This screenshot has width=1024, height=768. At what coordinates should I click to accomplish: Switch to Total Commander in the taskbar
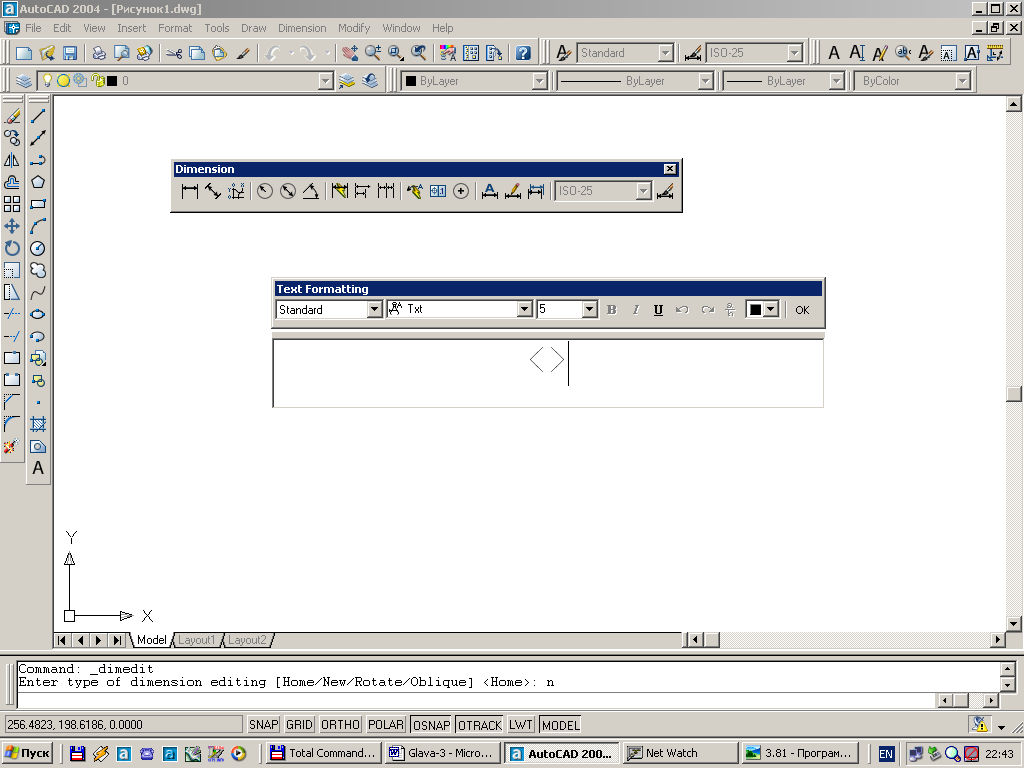(323, 753)
